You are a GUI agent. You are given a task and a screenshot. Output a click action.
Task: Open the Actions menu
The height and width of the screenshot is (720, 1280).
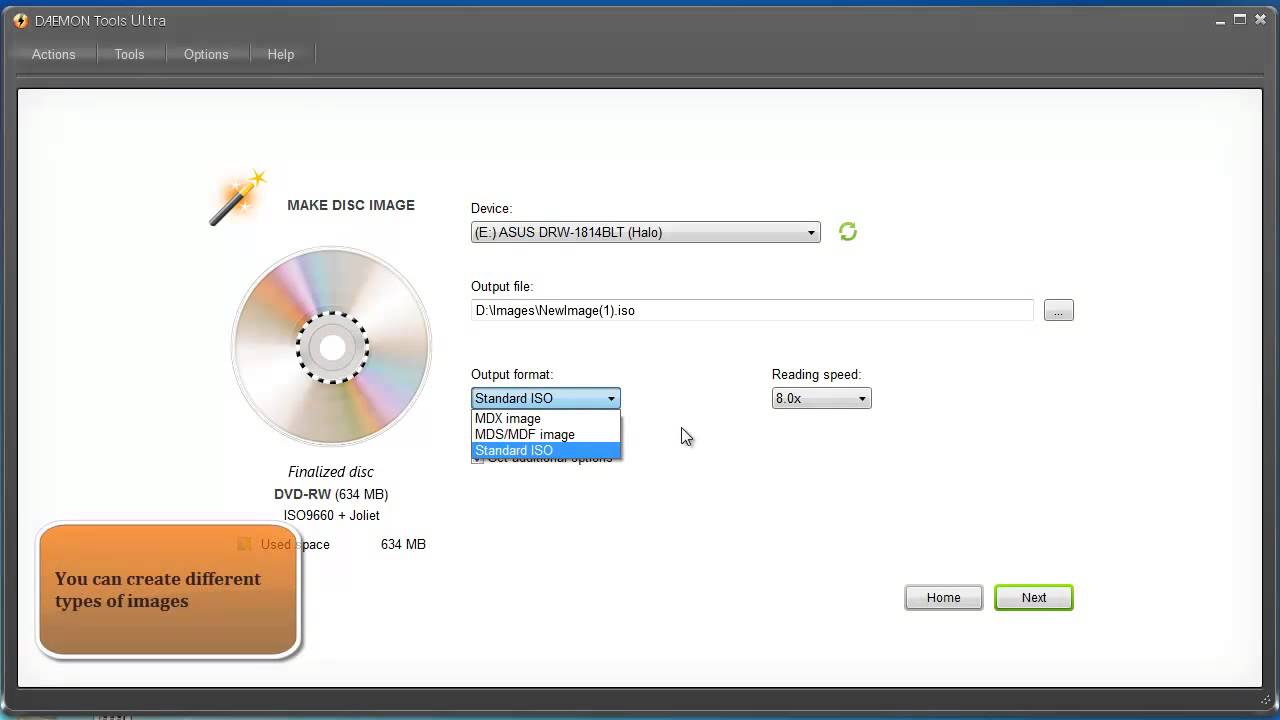[53, 54]
